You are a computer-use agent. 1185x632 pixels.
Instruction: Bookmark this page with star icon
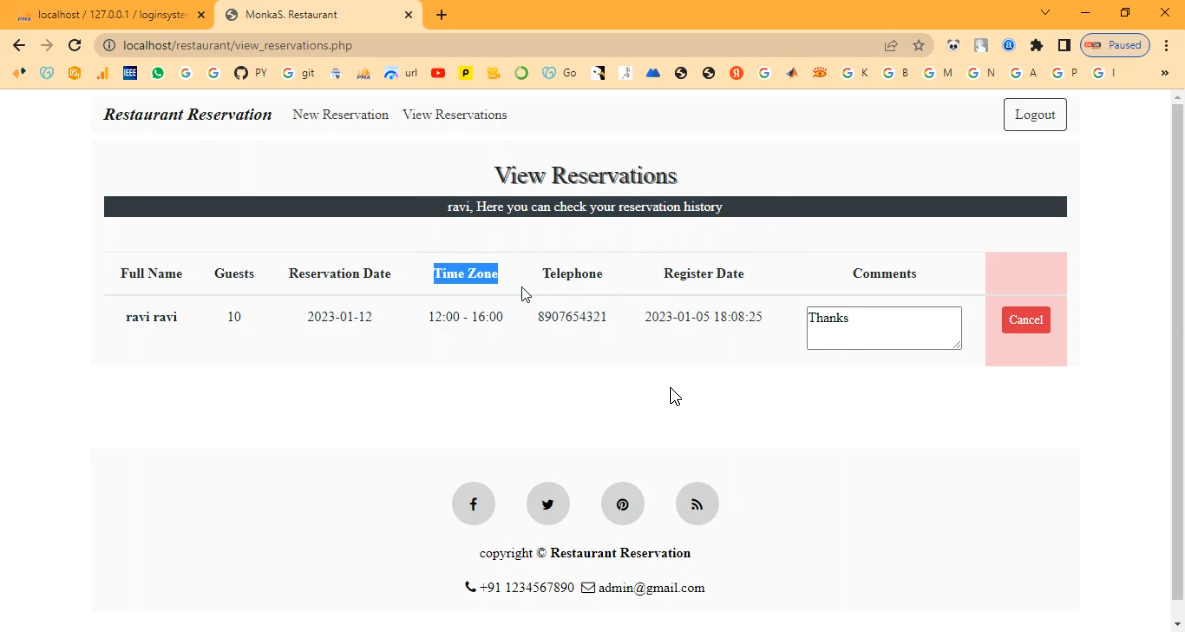click(918, 45)
